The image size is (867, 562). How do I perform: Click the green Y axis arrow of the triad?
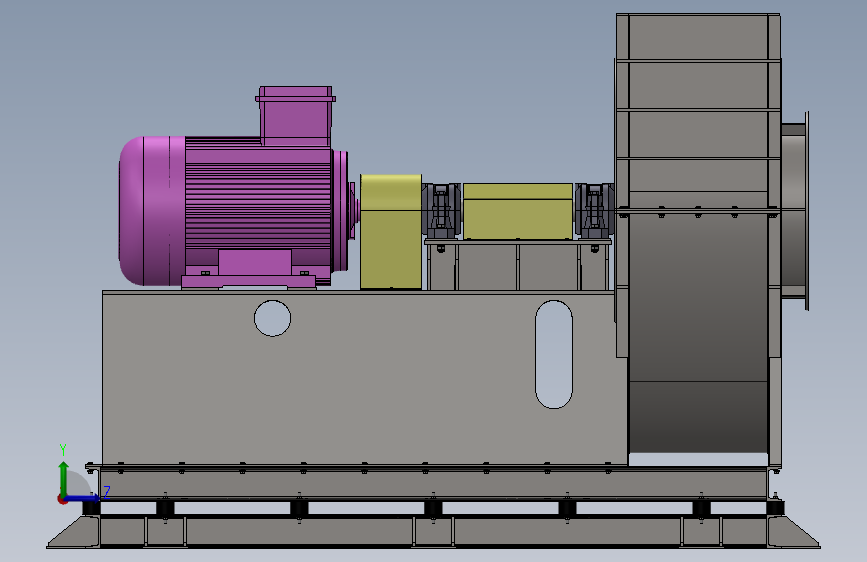[x=64, y=479]
